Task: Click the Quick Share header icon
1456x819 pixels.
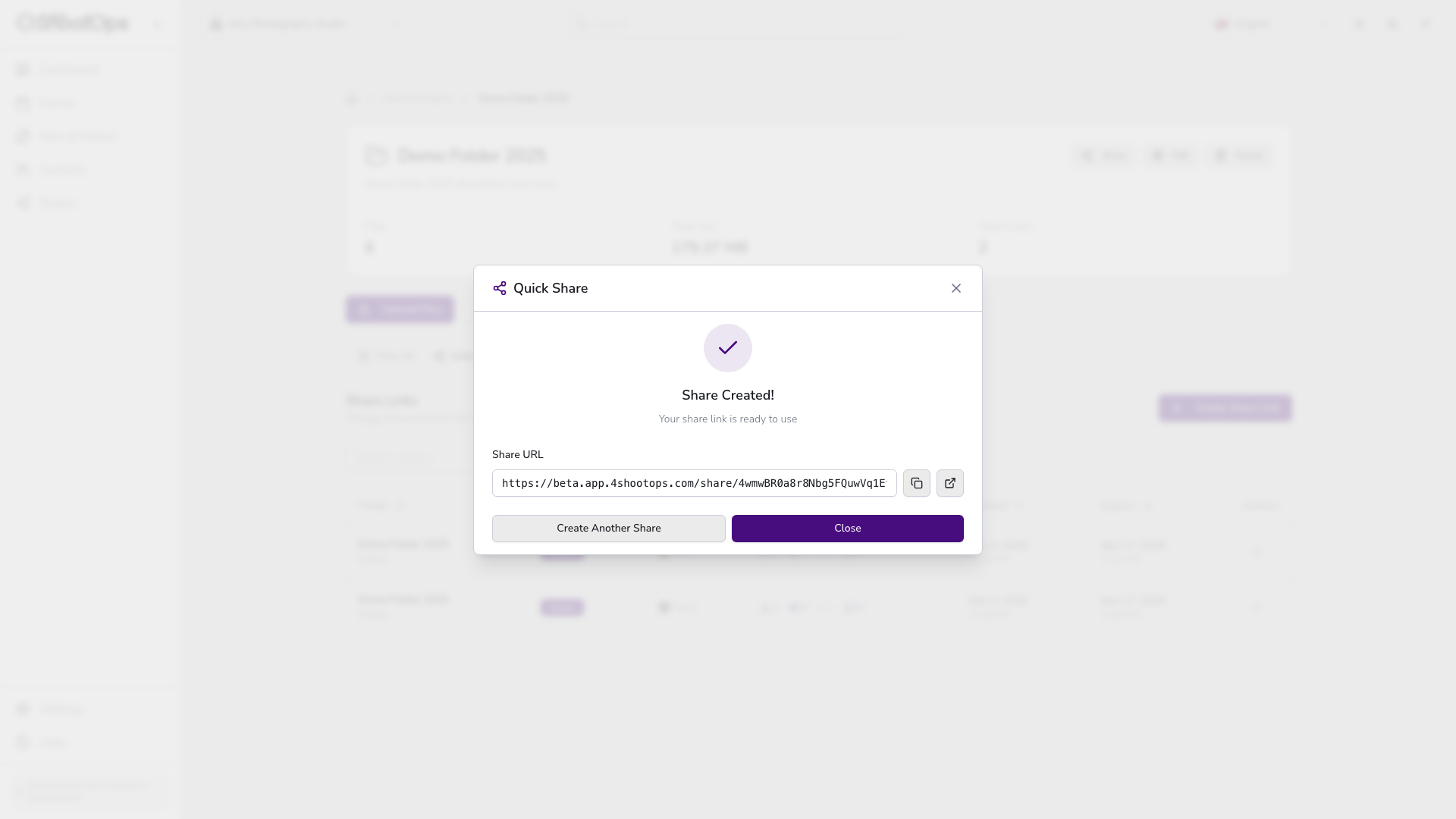Action: (x=500, y=288)
